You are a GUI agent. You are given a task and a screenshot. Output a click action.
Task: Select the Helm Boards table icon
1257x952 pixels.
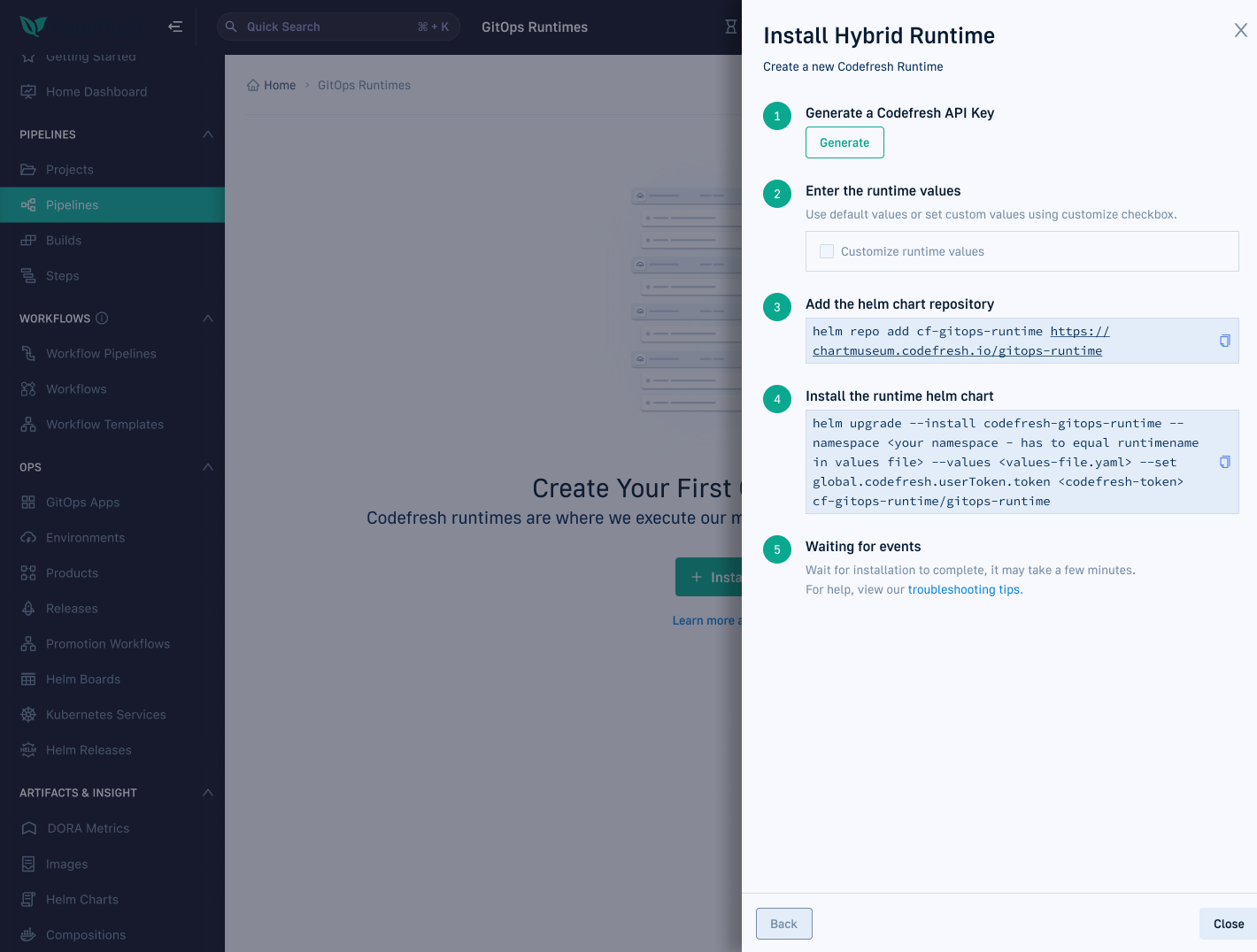pyautogui.click(x=28, y=679)
